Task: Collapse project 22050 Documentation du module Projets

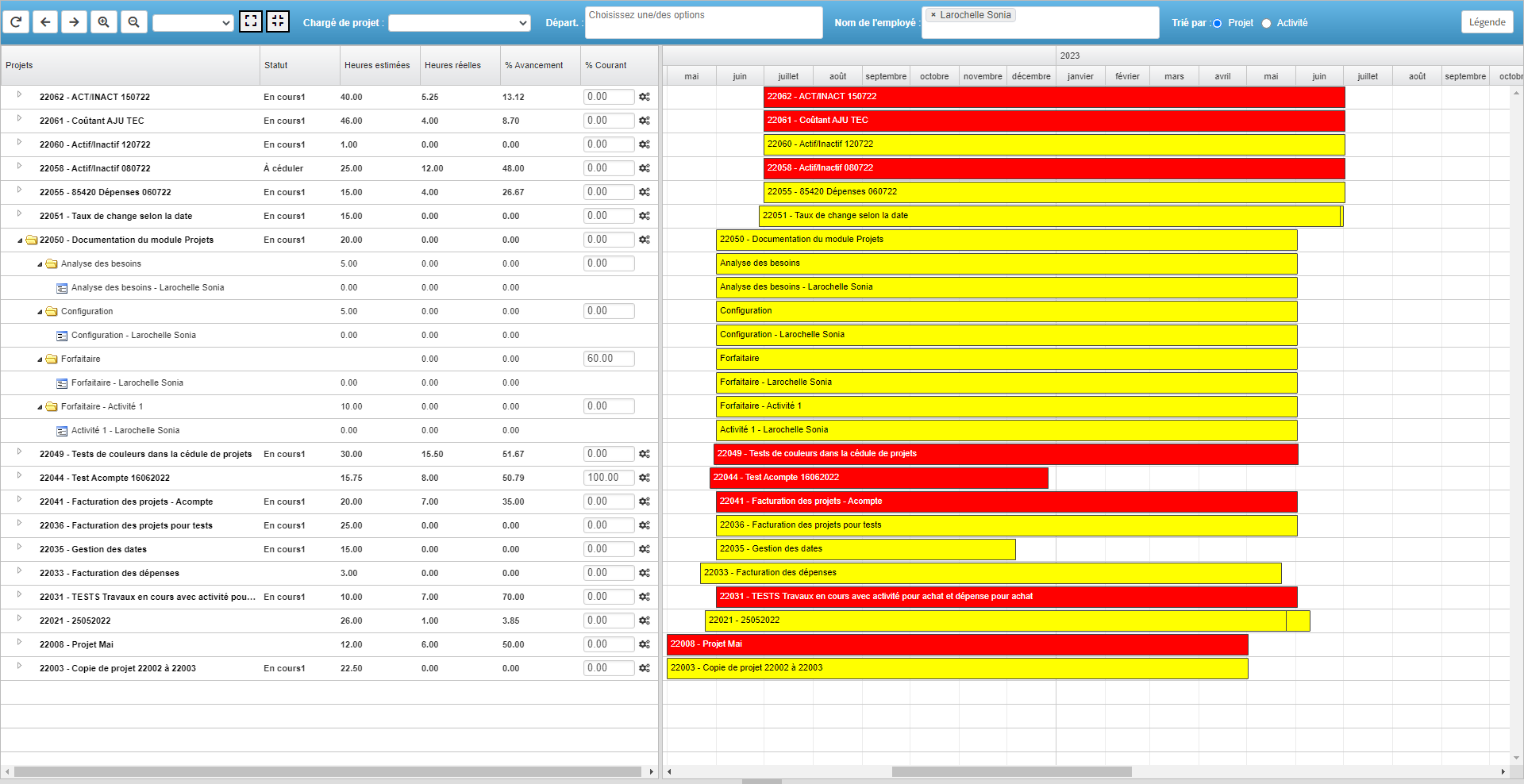Action: click(x=20, y=240)
